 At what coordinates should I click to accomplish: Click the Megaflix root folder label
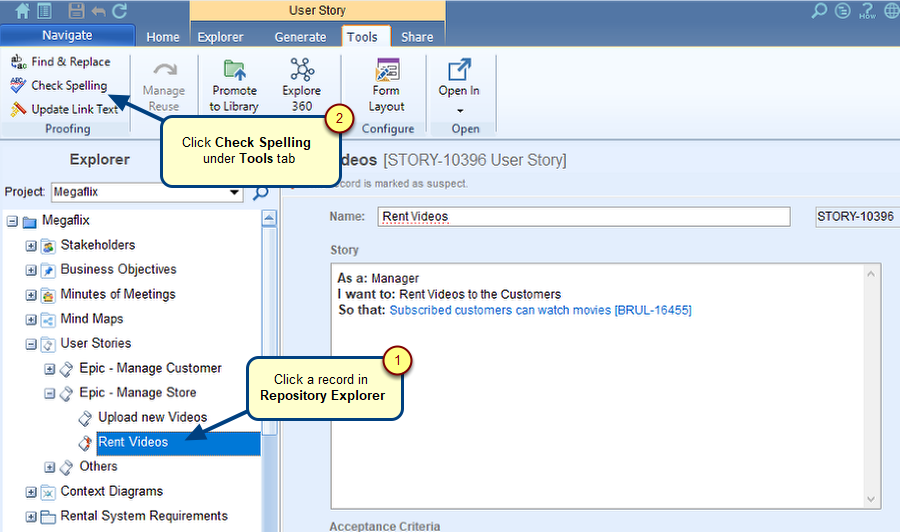(66, 220)
